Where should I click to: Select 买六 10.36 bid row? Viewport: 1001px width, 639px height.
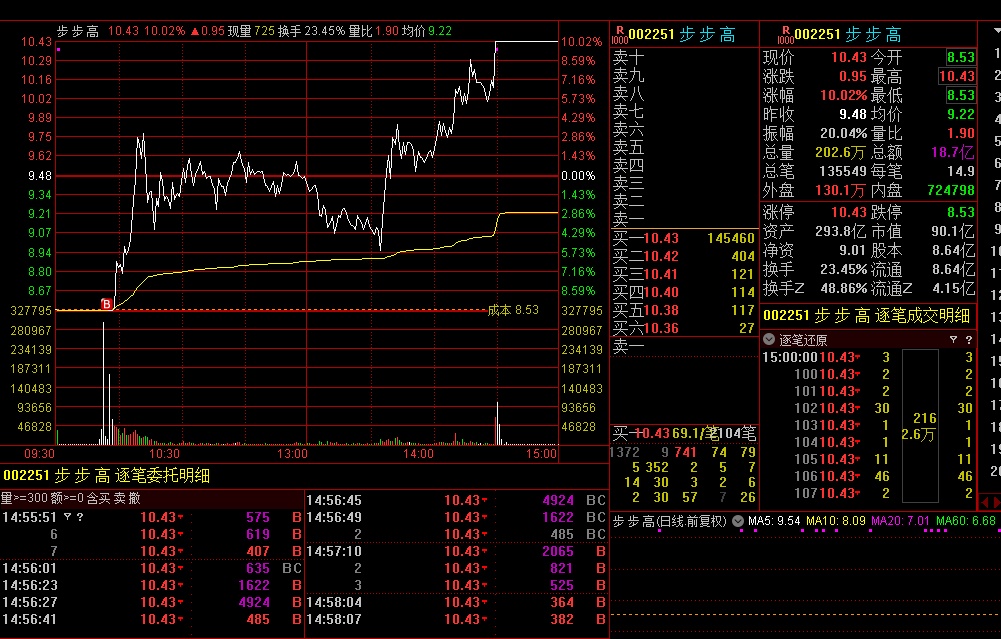click(684, 328)
